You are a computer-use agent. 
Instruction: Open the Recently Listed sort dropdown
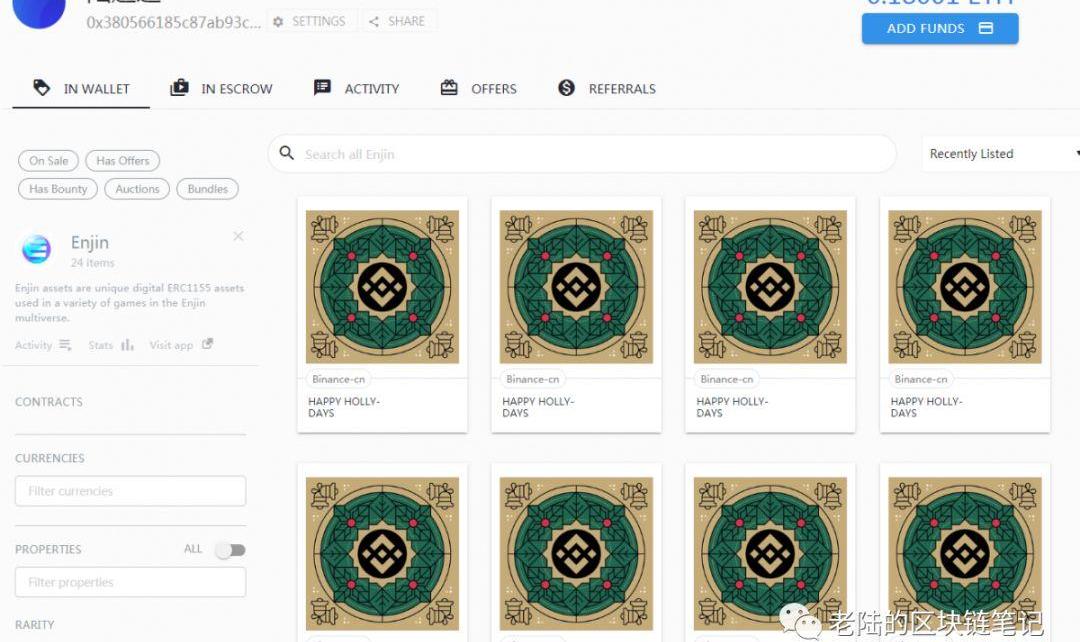click(1001, 154)
